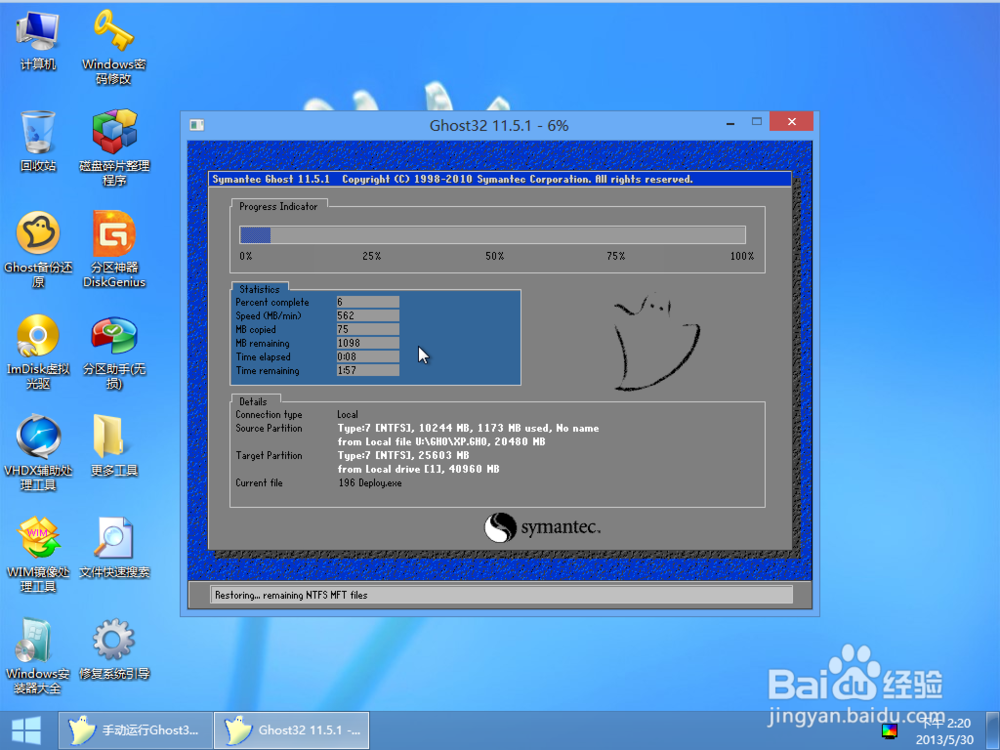
Task: Launch 磁盘碎片整理程序 desktop icon
Action: click(114, 147)
